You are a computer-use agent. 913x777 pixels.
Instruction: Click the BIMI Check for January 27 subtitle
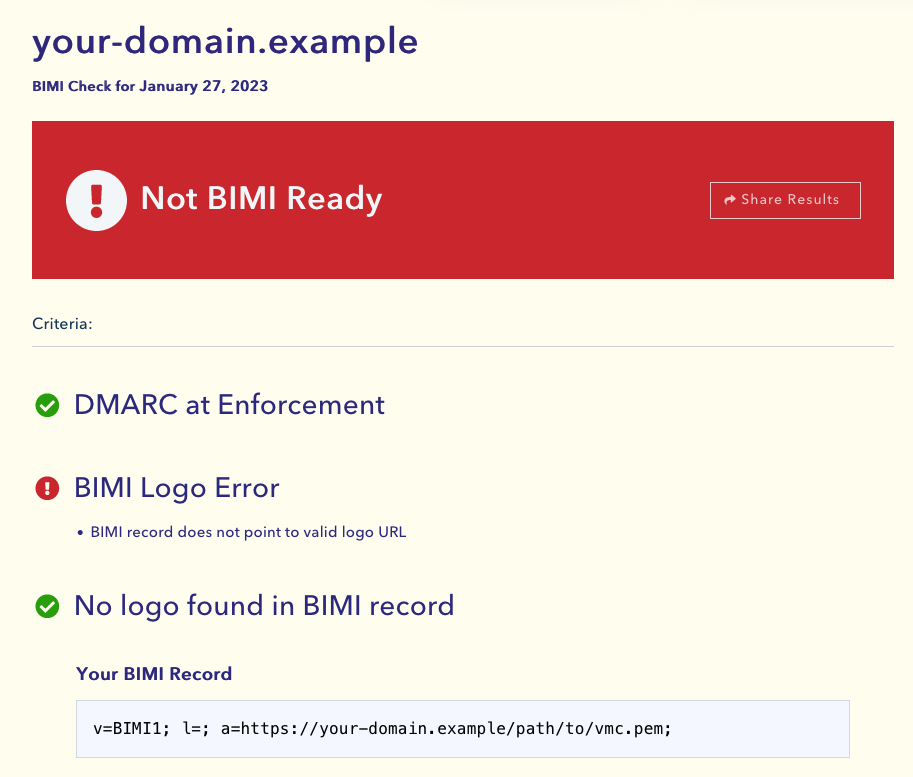click(150, 86)
